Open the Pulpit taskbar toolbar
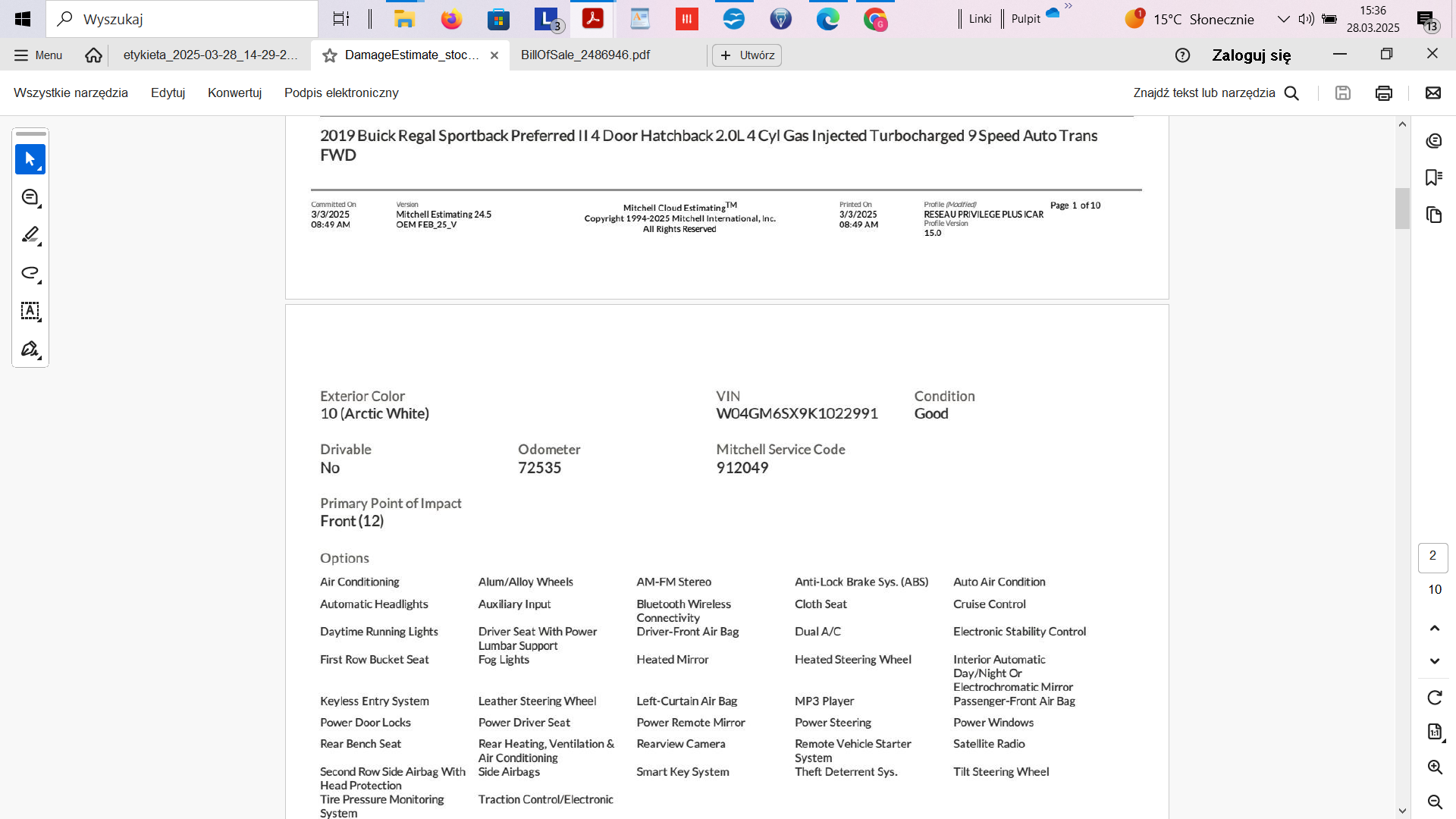The image size is (1456, 819). click(x=1025, y=19)
